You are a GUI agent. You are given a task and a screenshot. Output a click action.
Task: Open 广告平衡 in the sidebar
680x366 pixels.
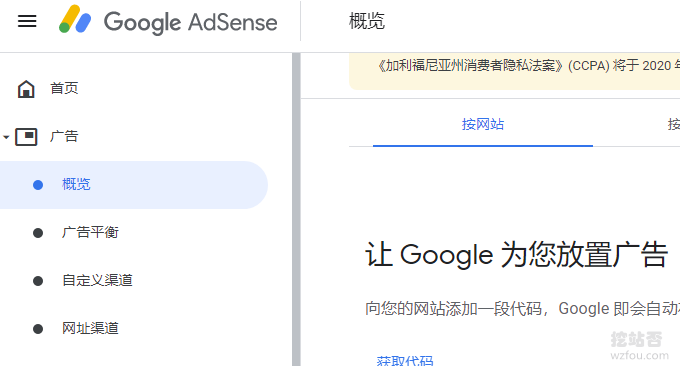[x=90, y=232]
